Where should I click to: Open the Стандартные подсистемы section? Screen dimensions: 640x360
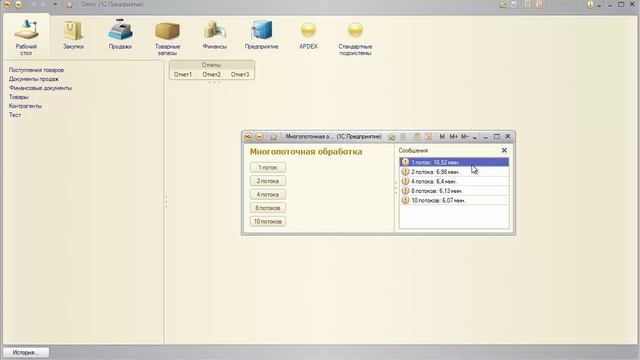coord(355,38)
